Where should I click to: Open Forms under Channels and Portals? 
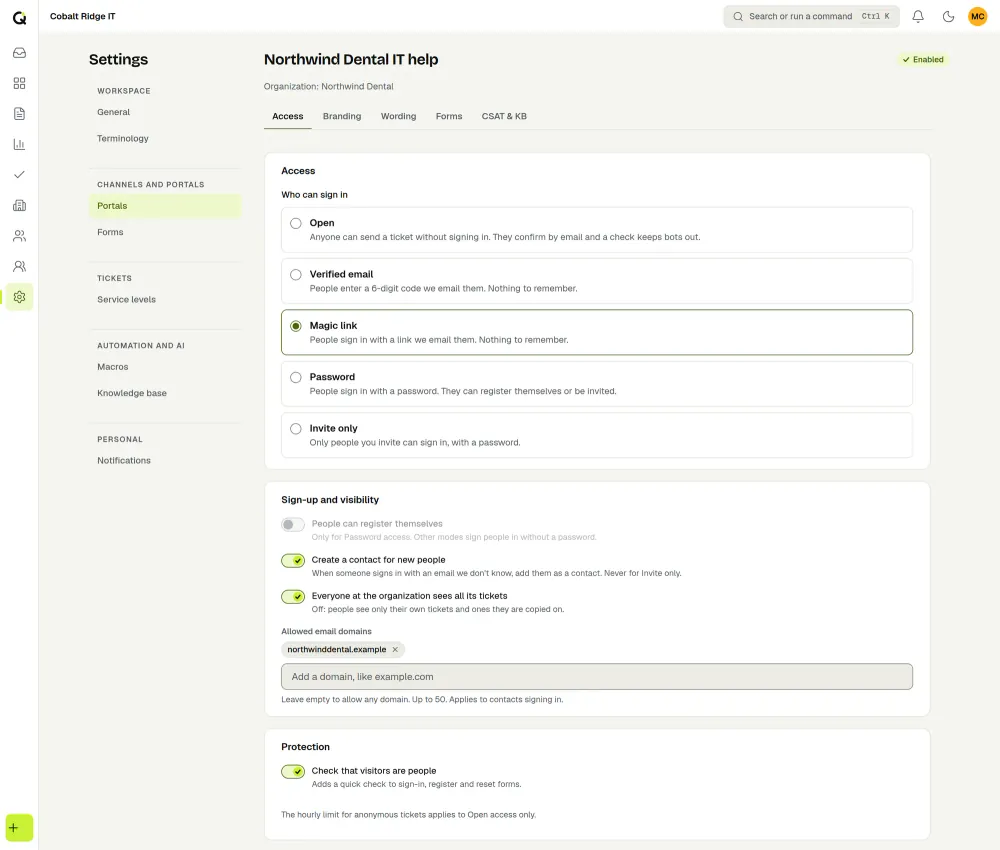(165, 232)
